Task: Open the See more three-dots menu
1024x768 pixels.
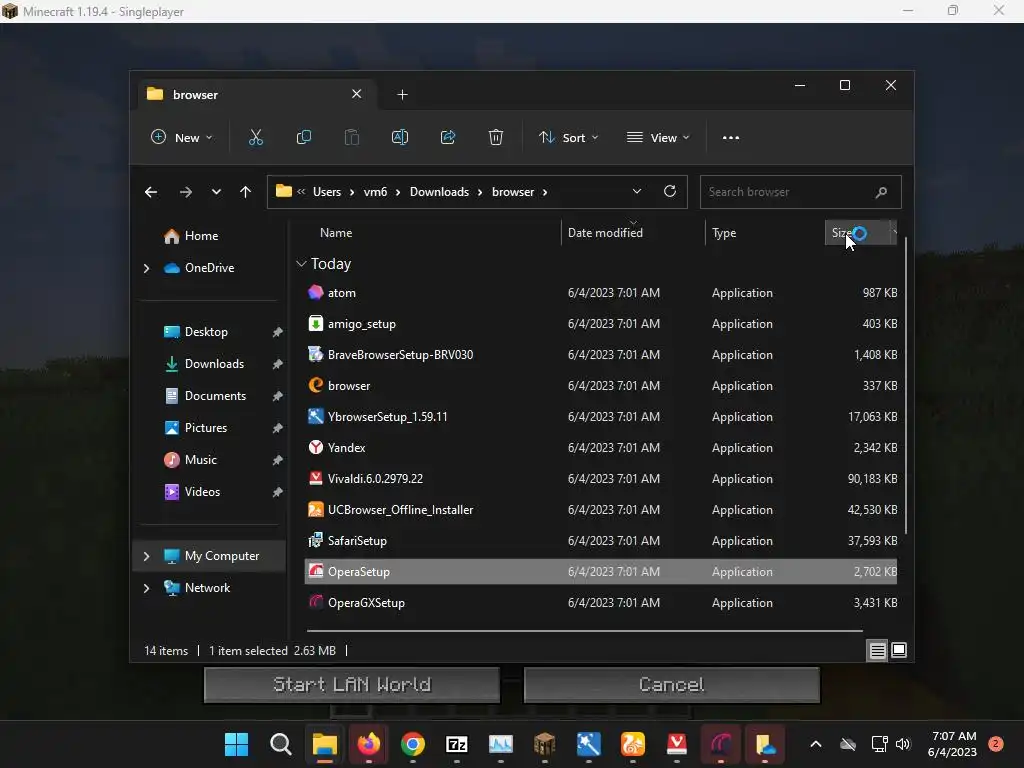Action: point(731,138)
